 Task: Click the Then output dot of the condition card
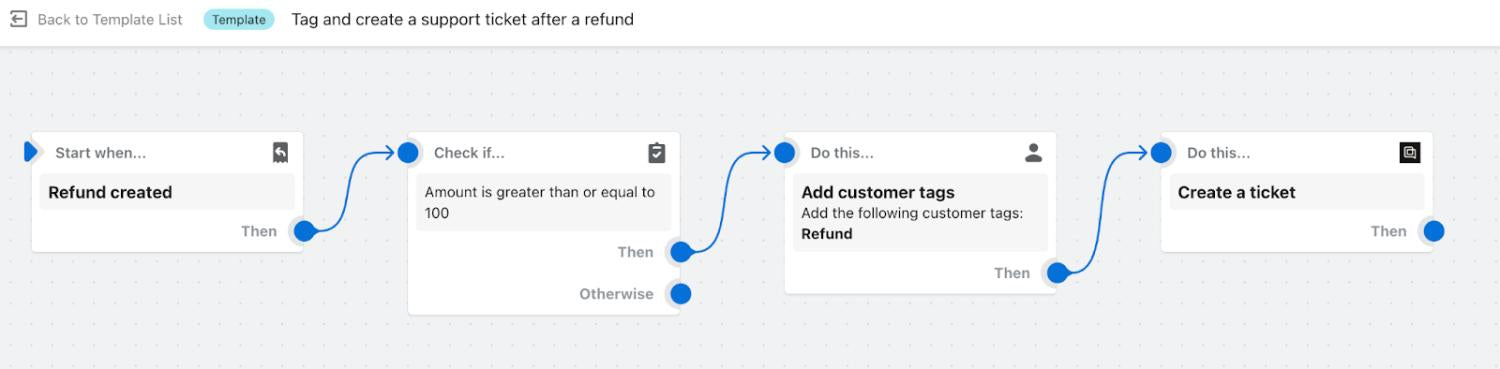coord(681,252)
